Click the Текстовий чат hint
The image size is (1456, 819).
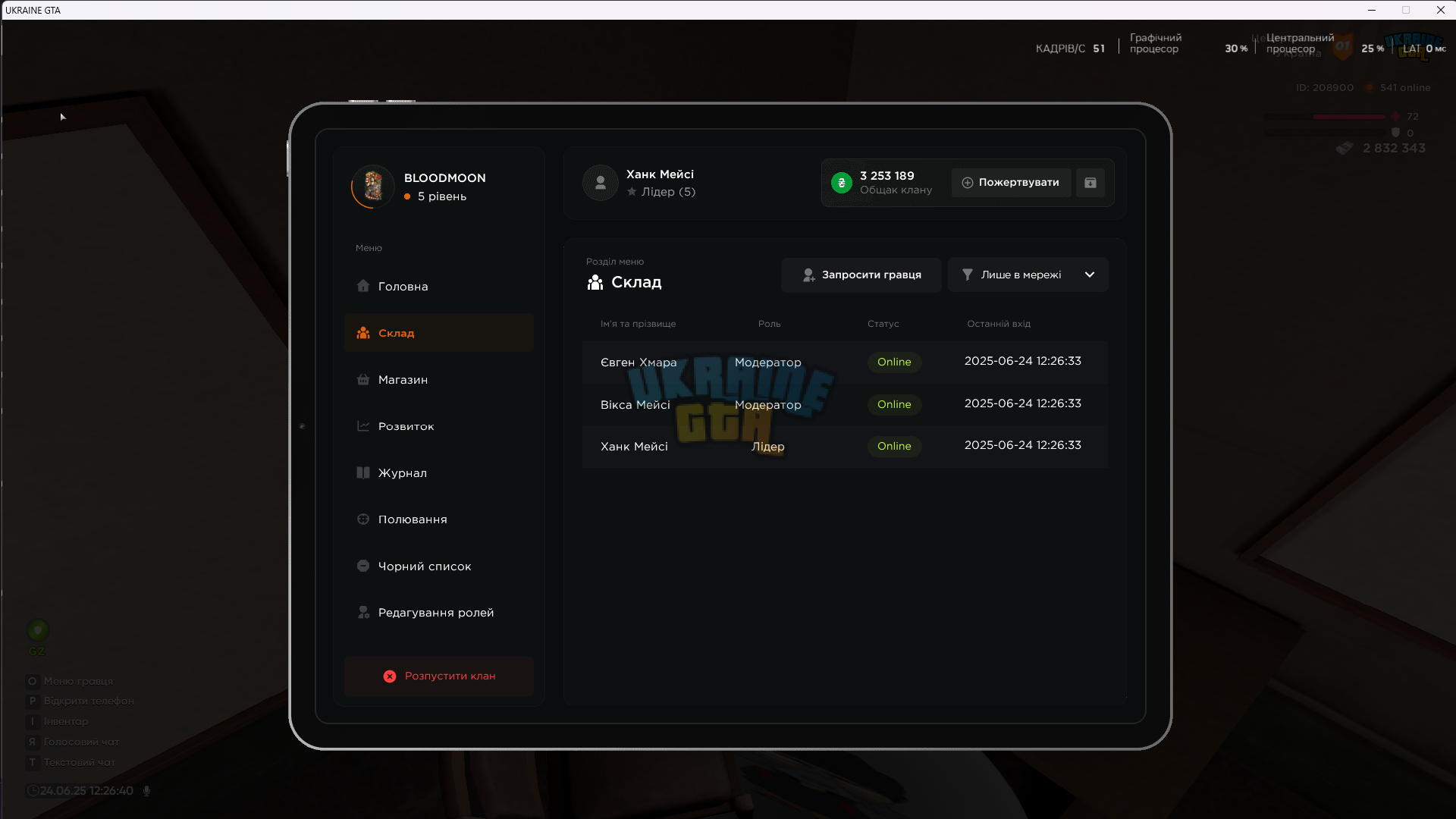point(71,762)
